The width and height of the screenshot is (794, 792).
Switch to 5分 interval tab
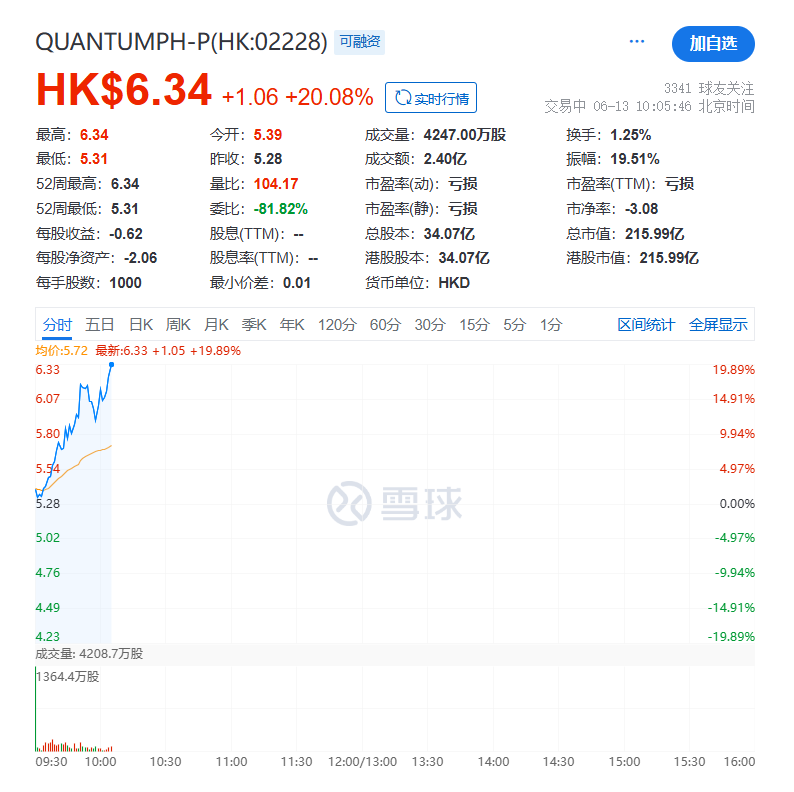pyautogui.click(x=514, y=325)
